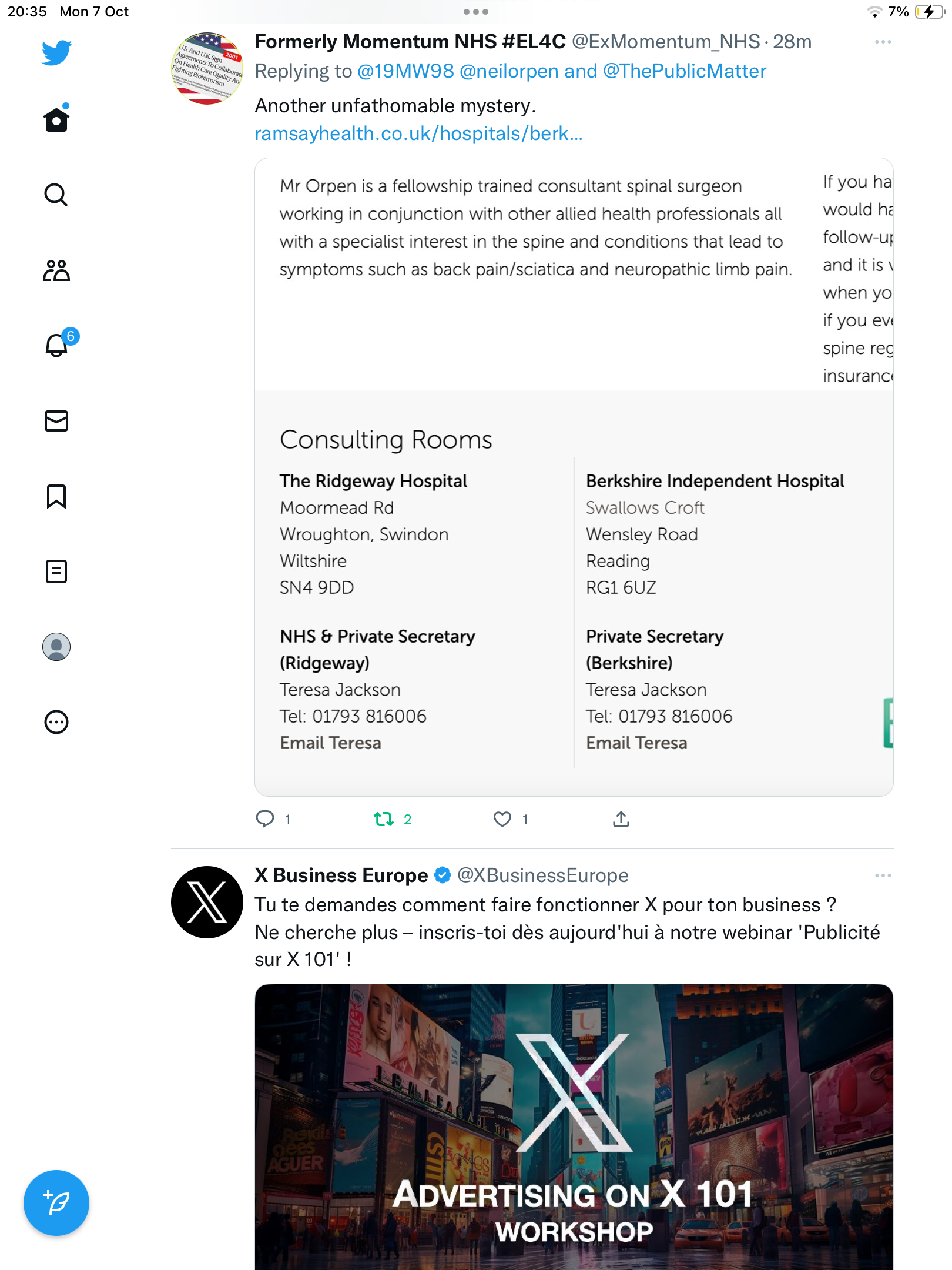Tap the compose tweet button
Viewport: 952px width, 1270px height.
(56, 1203)
